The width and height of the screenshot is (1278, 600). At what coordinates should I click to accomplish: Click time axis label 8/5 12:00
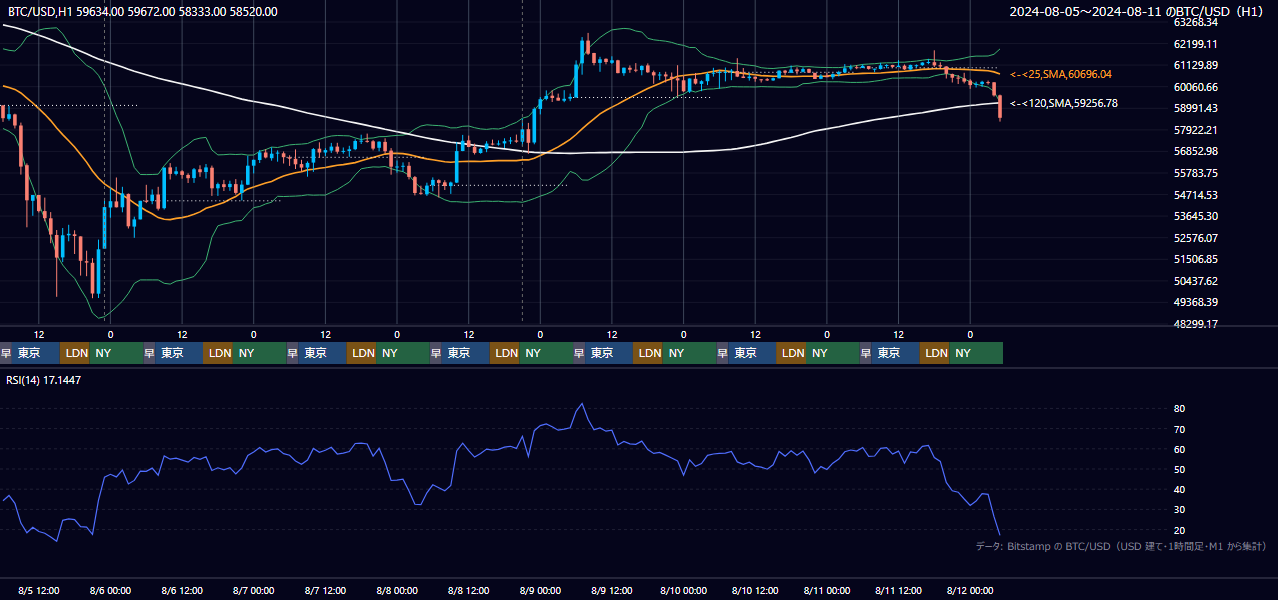[x=41, y=590]
